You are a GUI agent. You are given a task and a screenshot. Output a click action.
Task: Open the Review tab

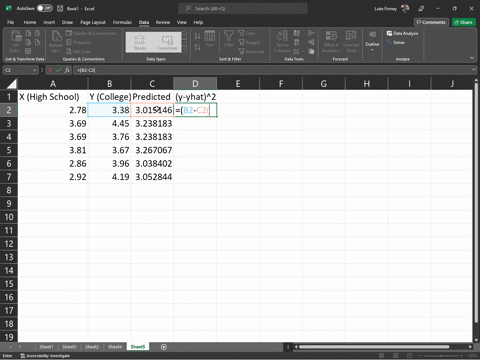pyautogui.click(x=163, y=22)
